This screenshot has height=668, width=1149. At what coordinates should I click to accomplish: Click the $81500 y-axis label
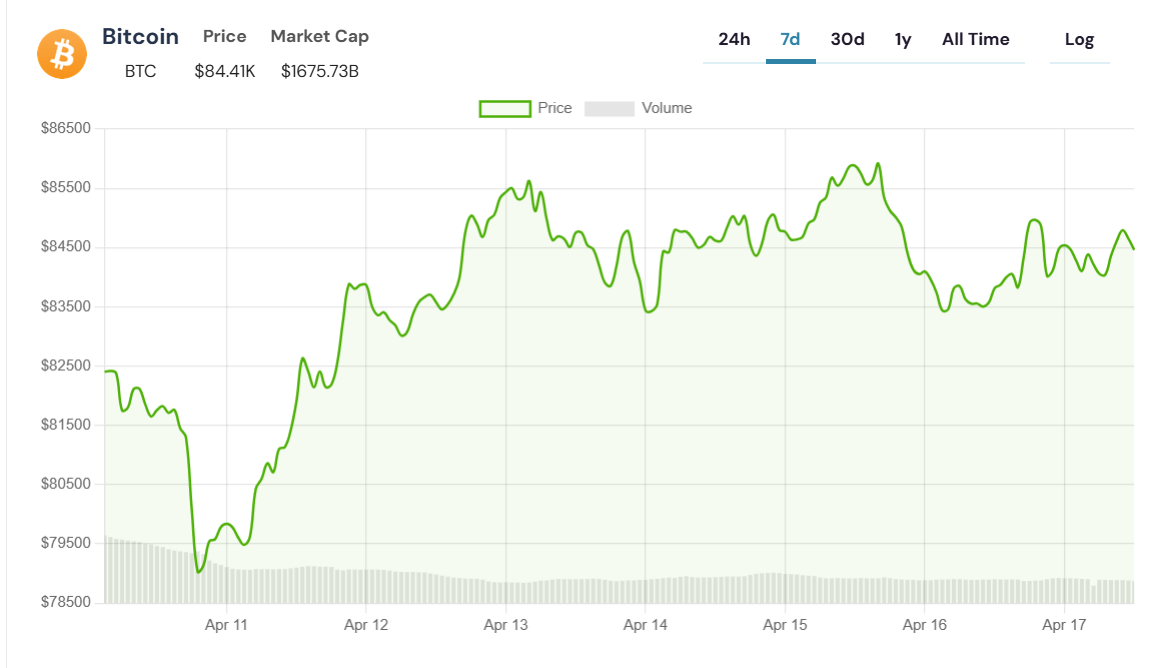pyautogui.click(x=66, y=425)
